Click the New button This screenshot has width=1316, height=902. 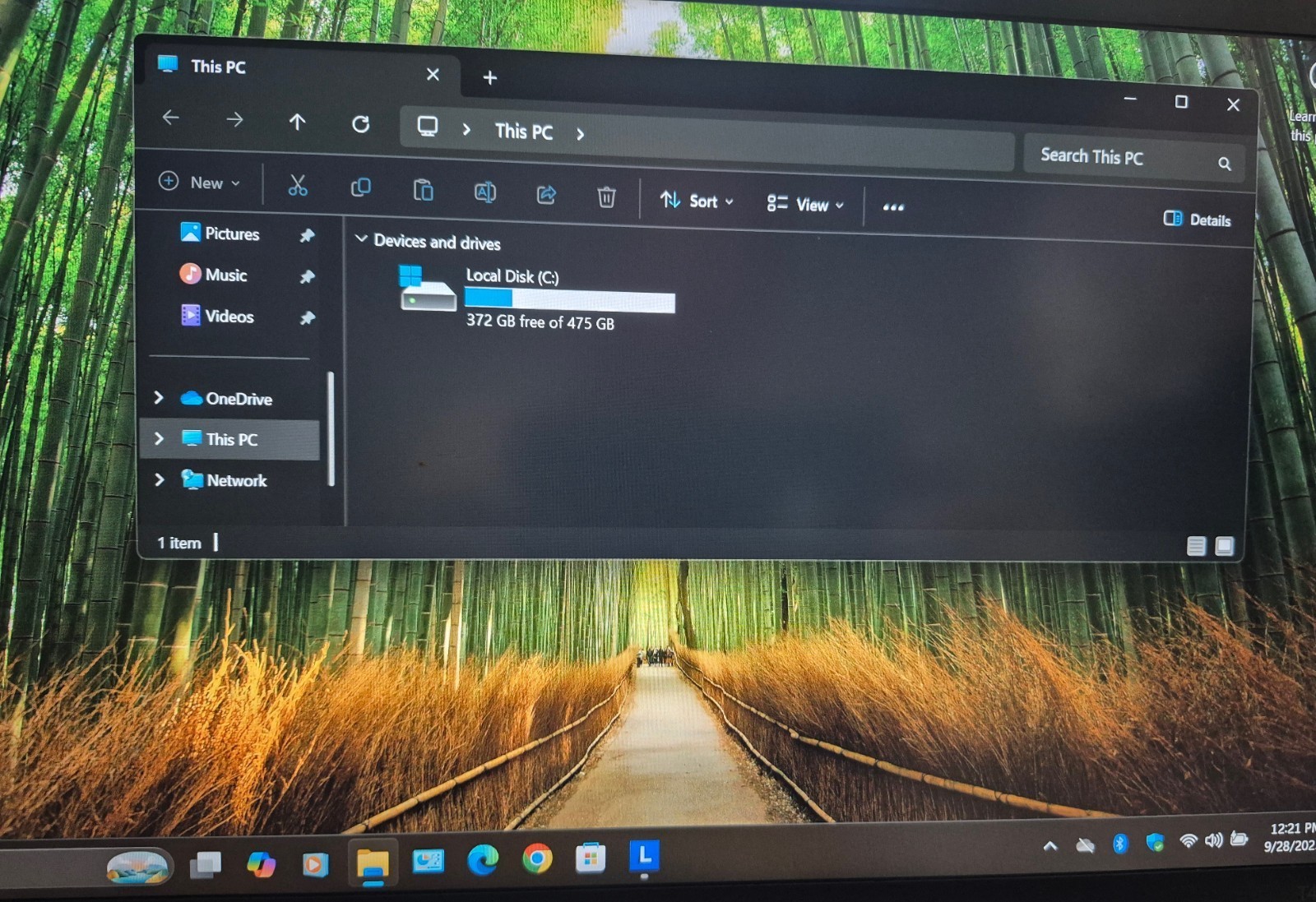(200, 183)
